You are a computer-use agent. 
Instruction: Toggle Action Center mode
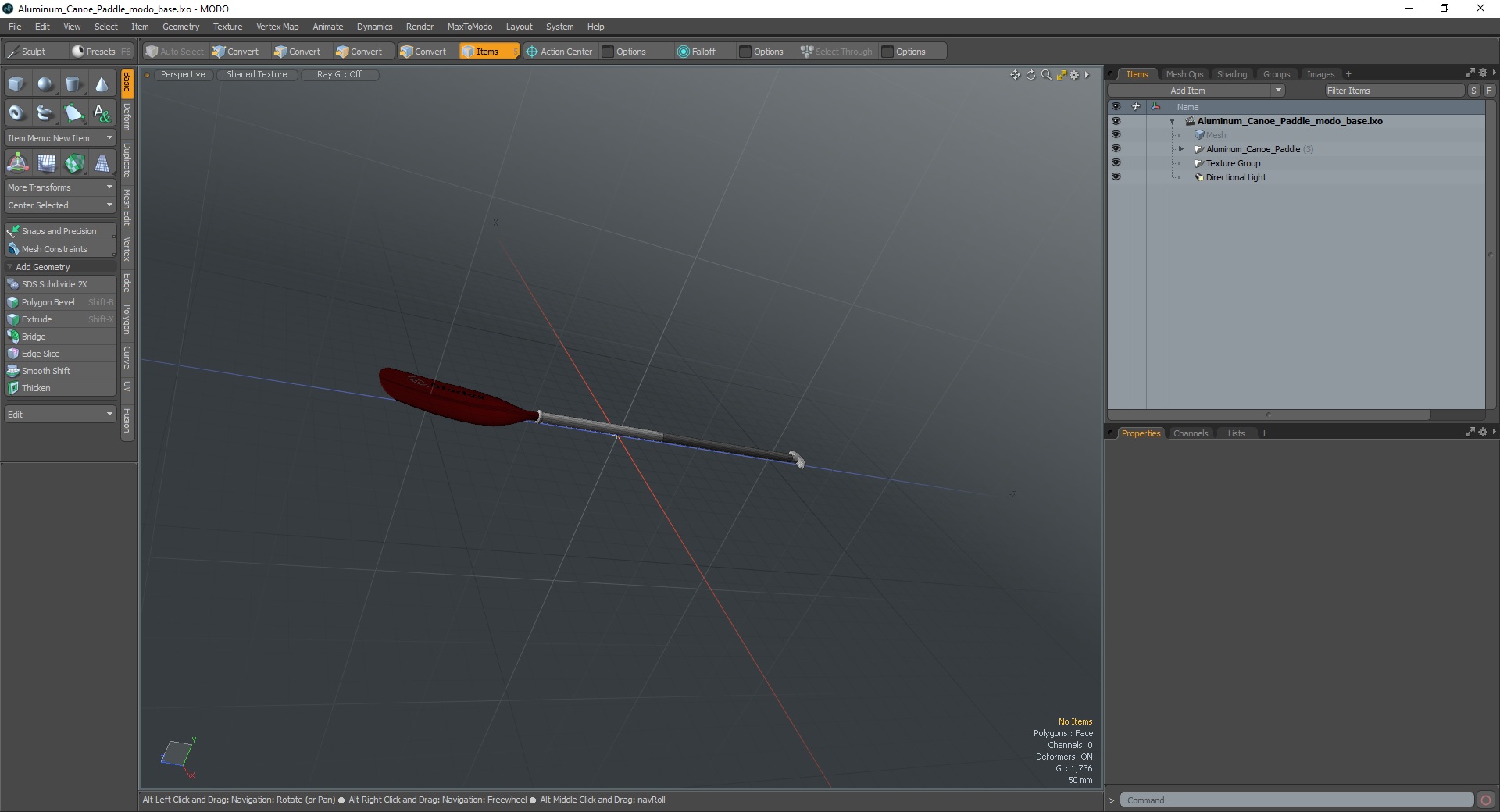tap(559, 52)
